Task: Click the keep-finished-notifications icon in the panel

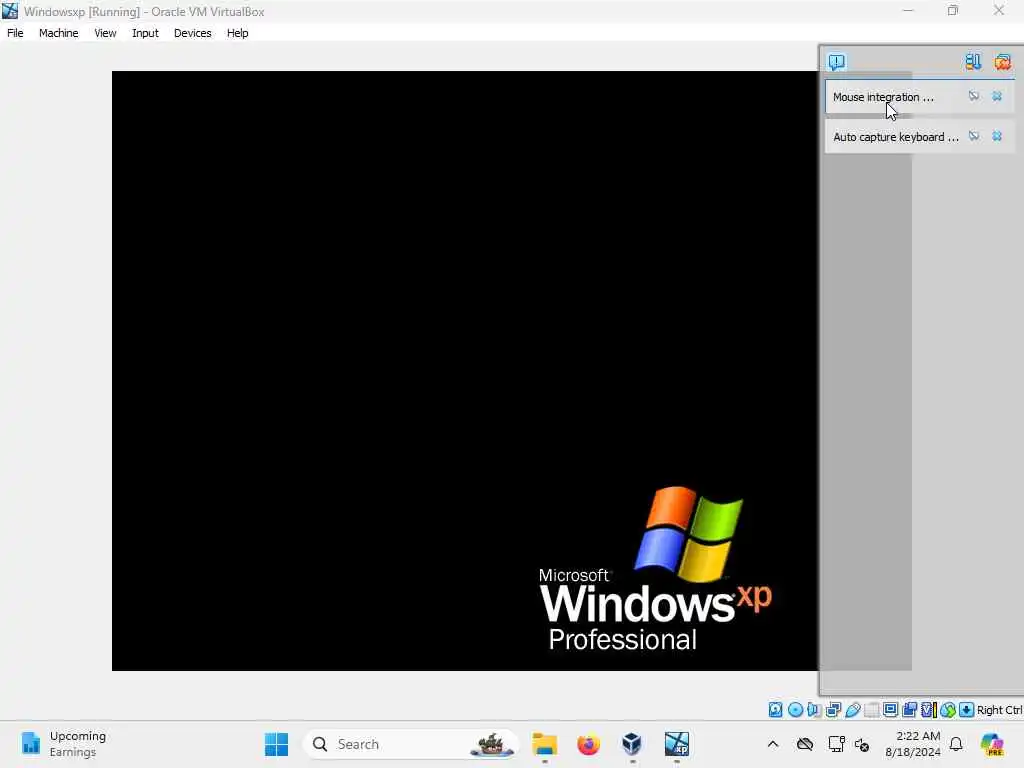Action: tap(973, 61)
